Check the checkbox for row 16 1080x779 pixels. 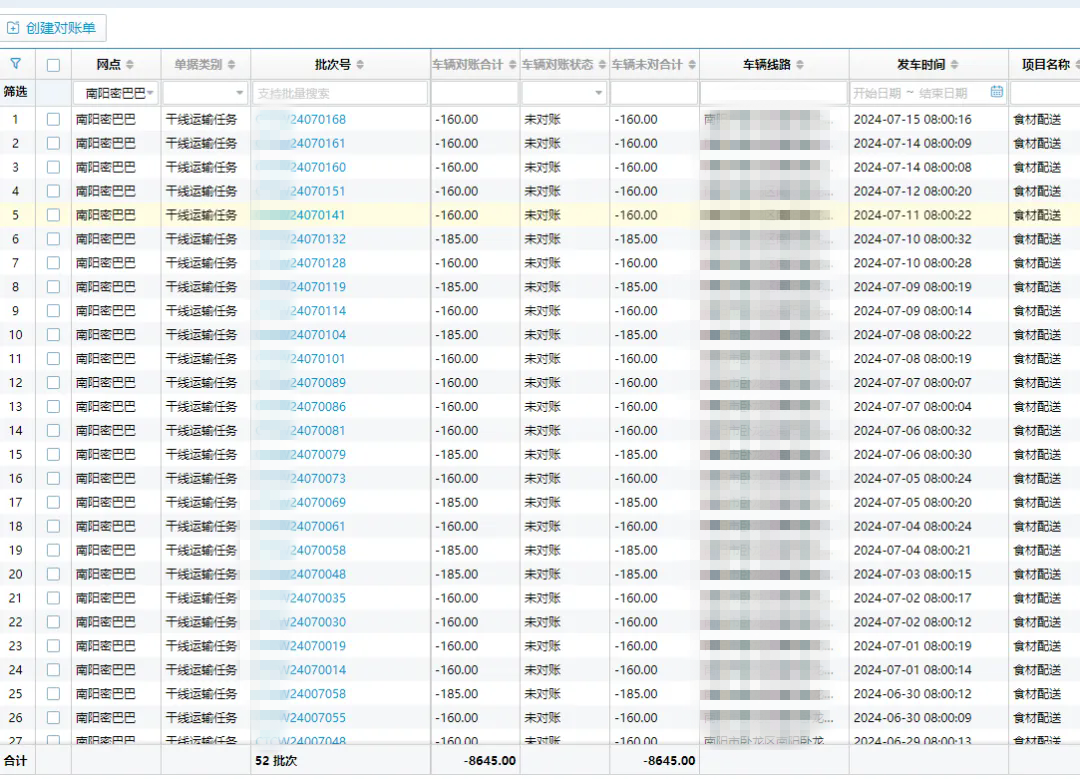click(53, 478)
